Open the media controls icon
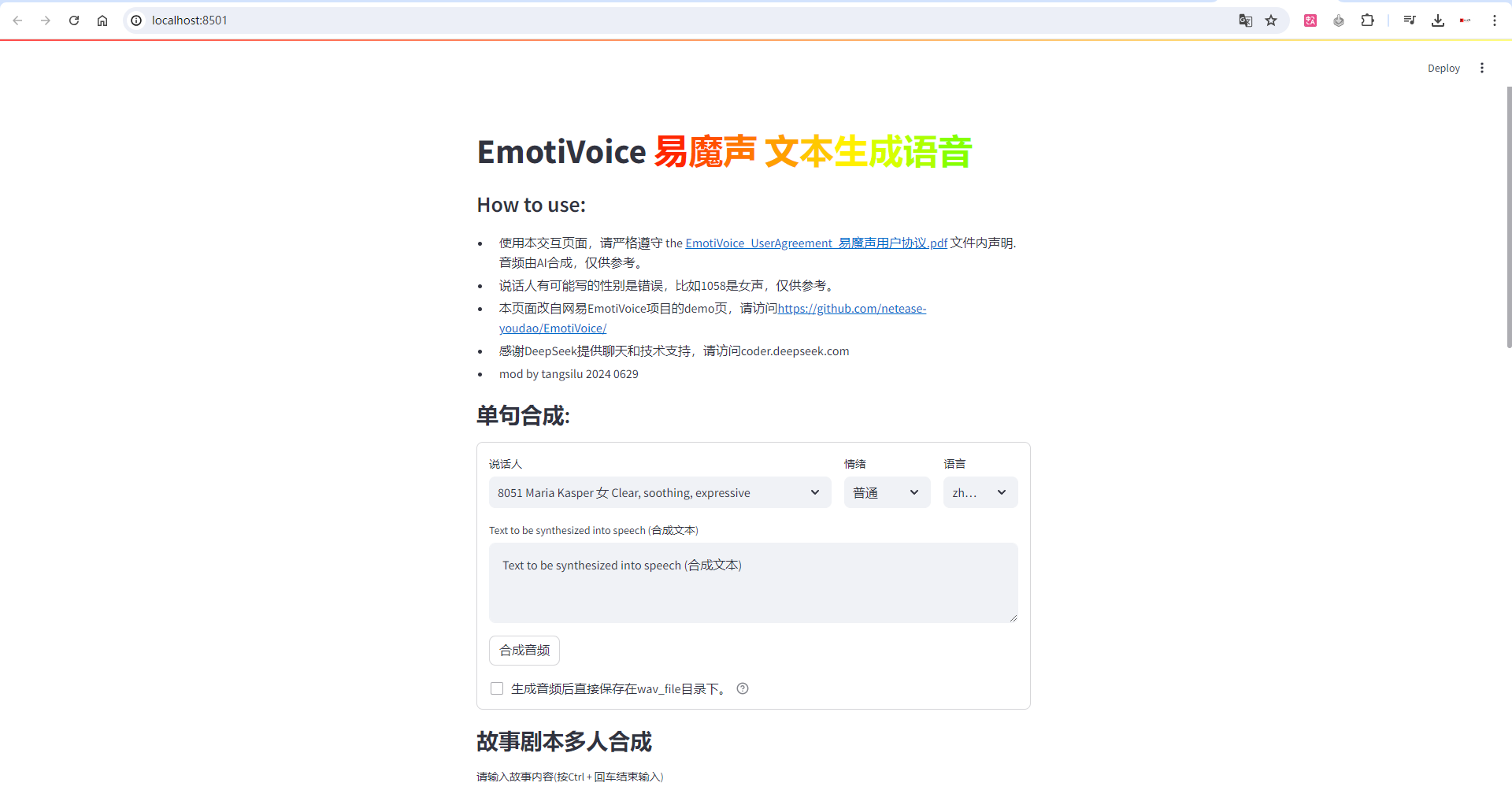The height and width of the screenshot is (790, 1512). point(1410,20)
